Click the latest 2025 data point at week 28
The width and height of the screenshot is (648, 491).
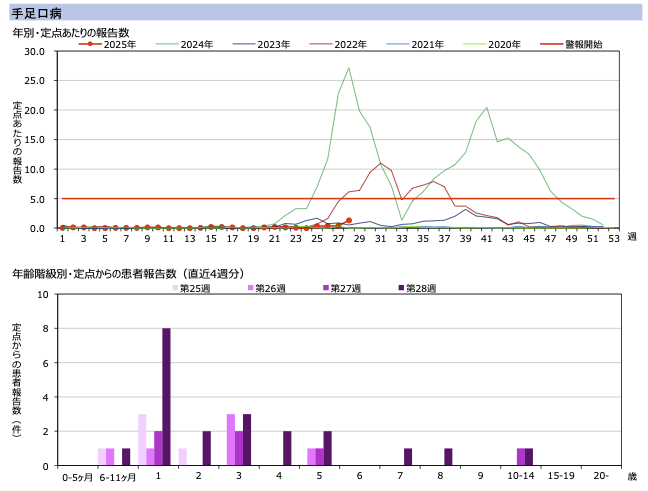349,220
